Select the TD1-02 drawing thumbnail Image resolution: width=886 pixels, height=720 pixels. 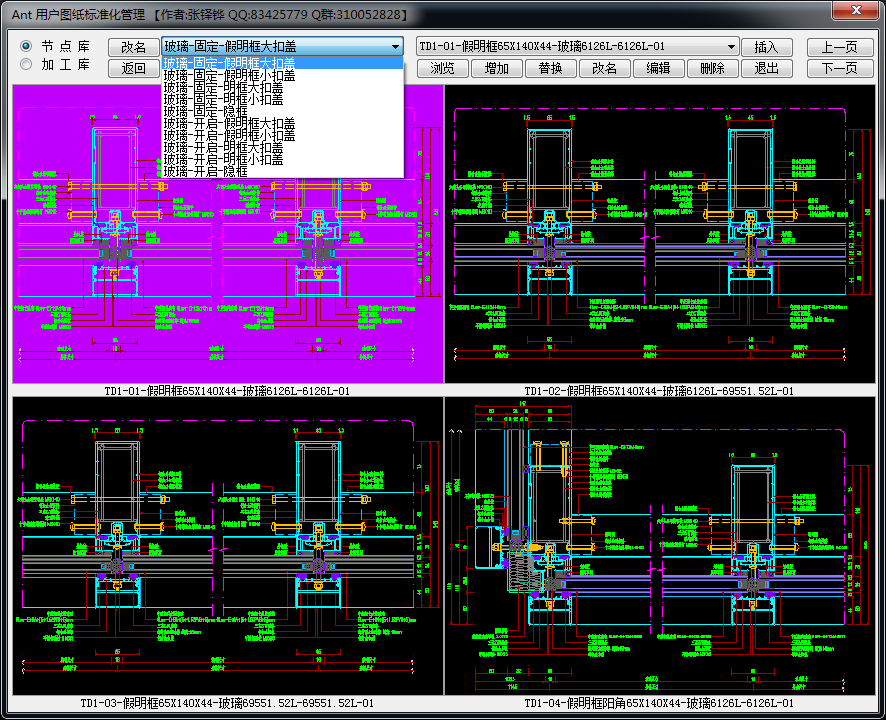(x=660, y=235)
